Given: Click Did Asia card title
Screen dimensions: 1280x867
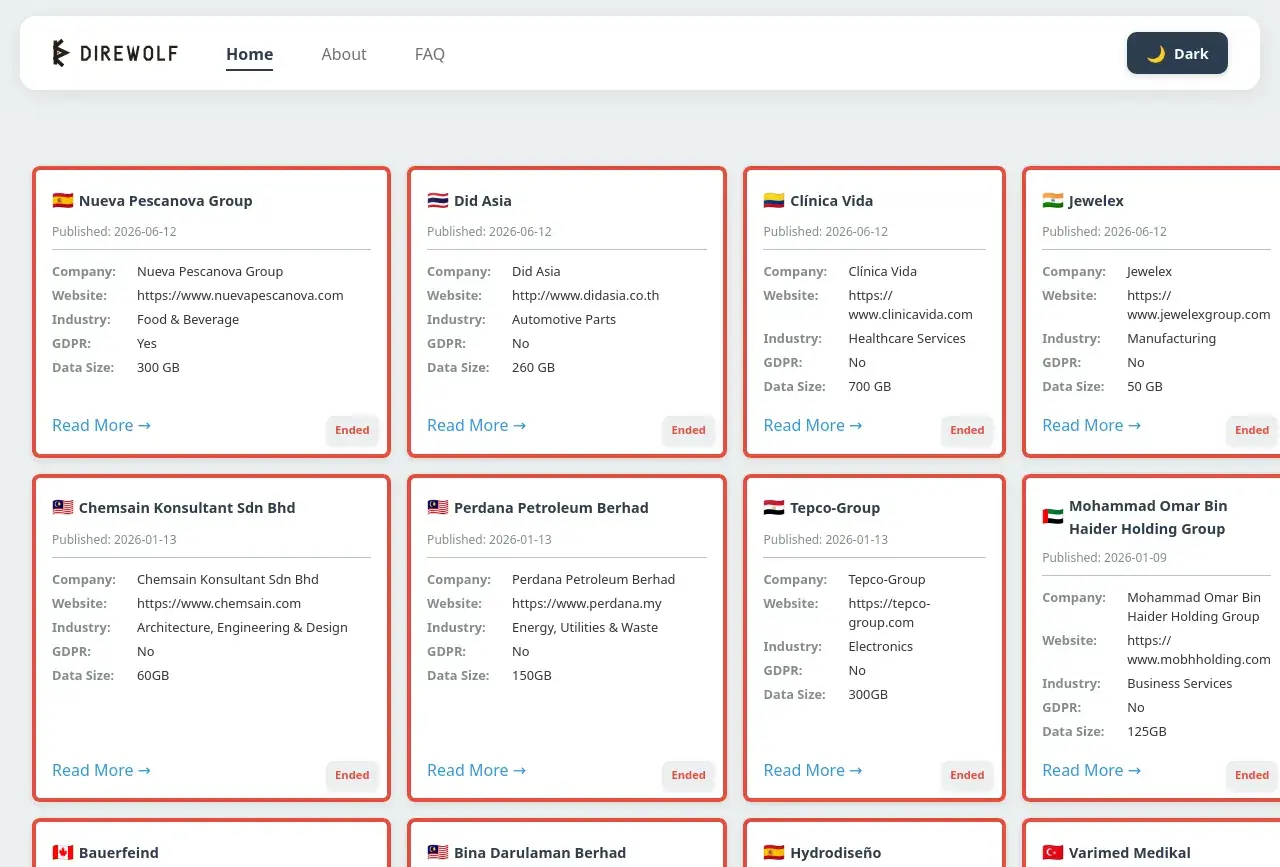Looking at the screenshot, I should [x=482, y=200].
